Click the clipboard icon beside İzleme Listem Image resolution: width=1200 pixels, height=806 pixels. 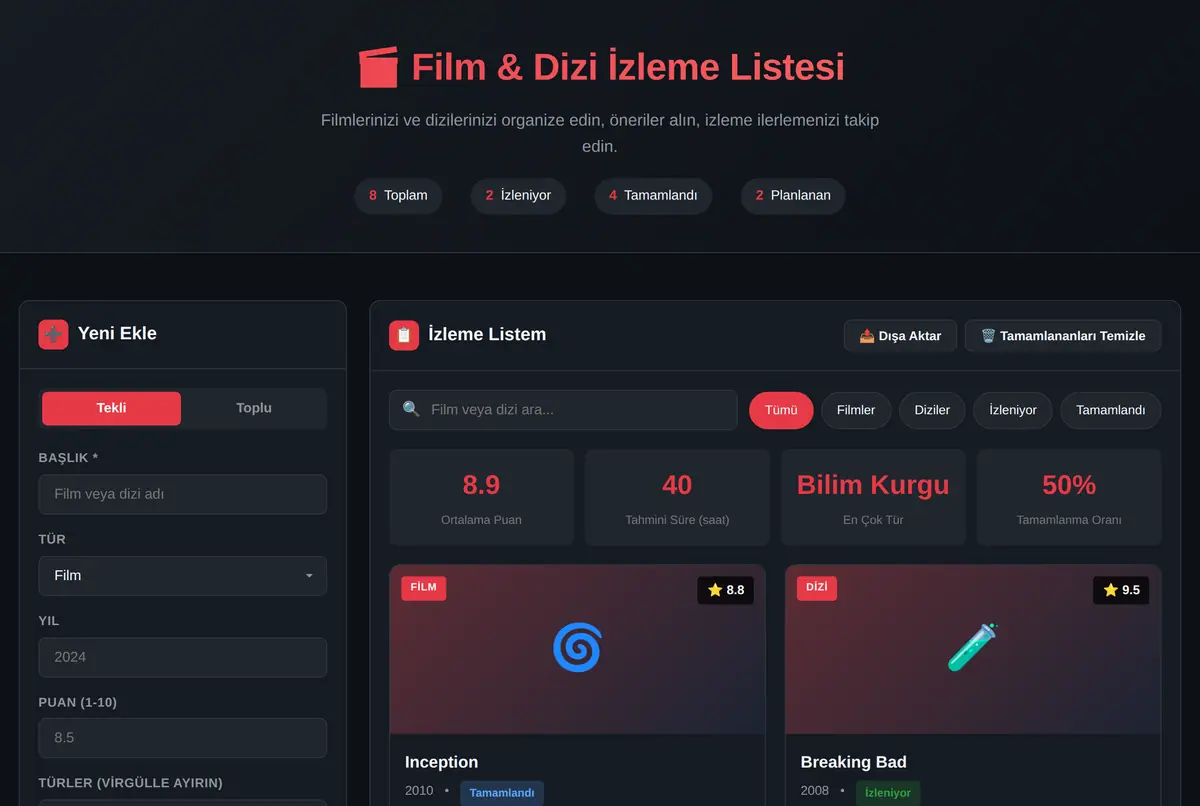click(404, 335)
